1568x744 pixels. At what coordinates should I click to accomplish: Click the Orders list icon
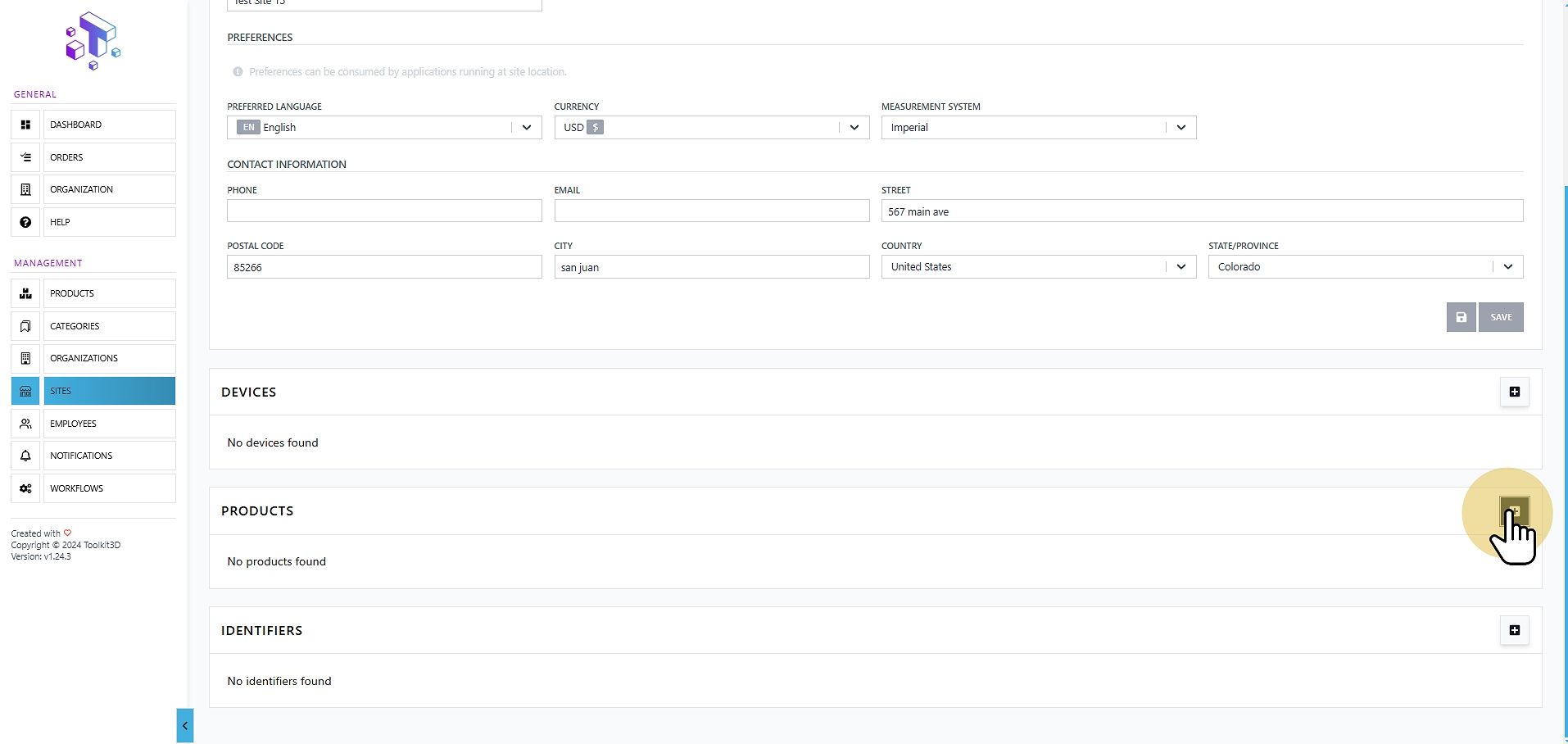click(x=25, y=157)
